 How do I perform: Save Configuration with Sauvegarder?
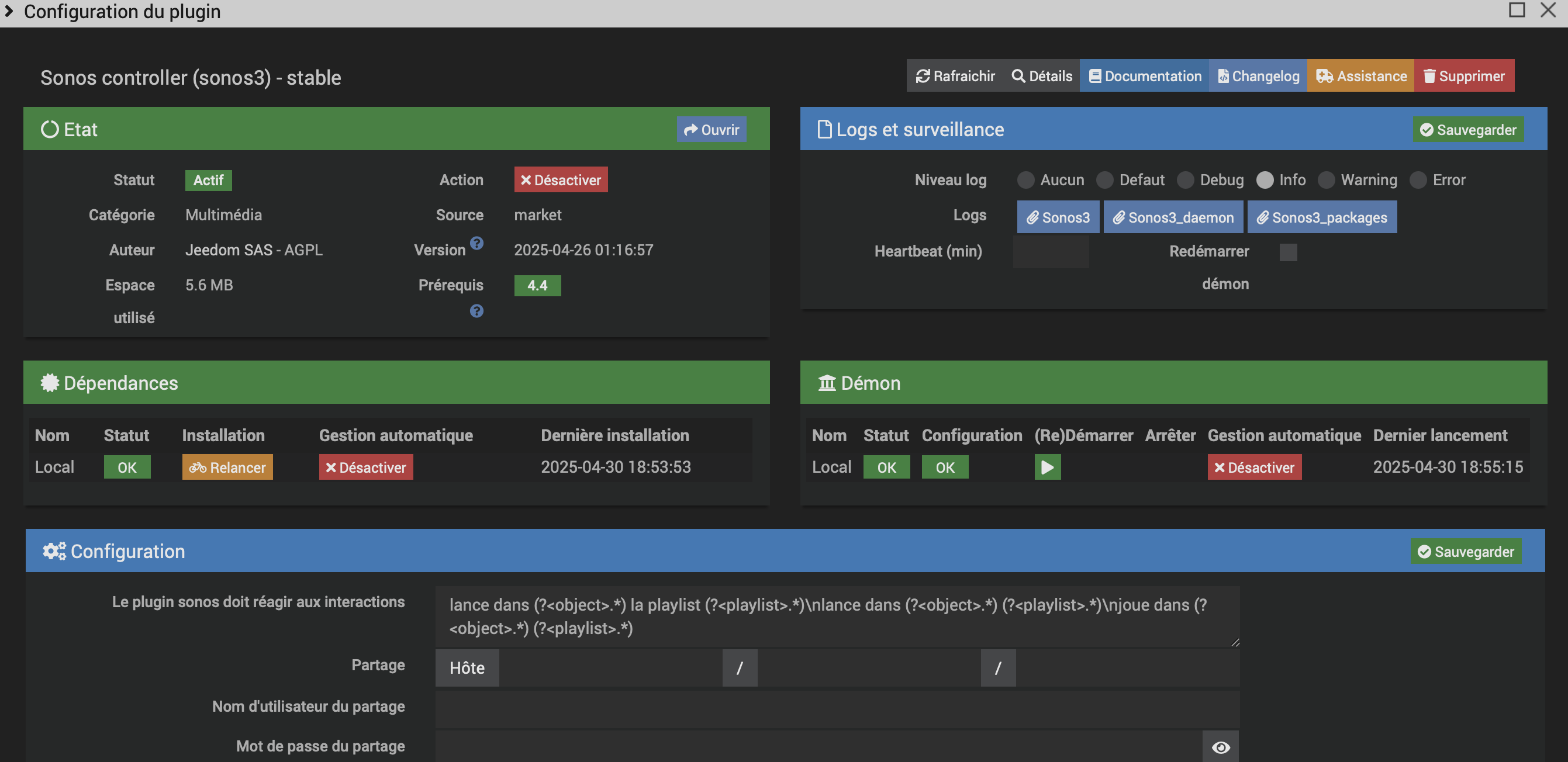pyautogui.click(x=1465, y=552)
